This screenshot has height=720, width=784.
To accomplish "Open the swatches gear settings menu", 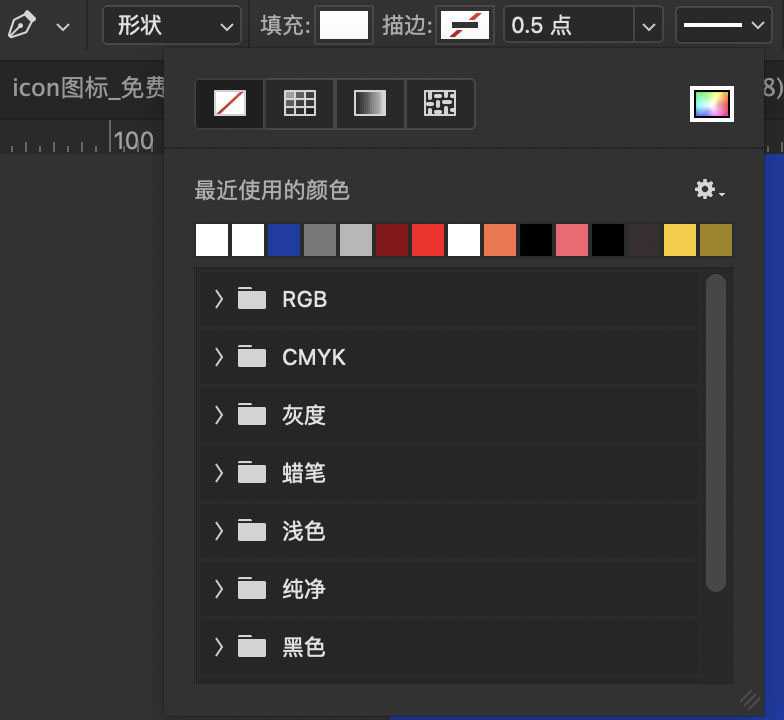I will click(709, 190).
